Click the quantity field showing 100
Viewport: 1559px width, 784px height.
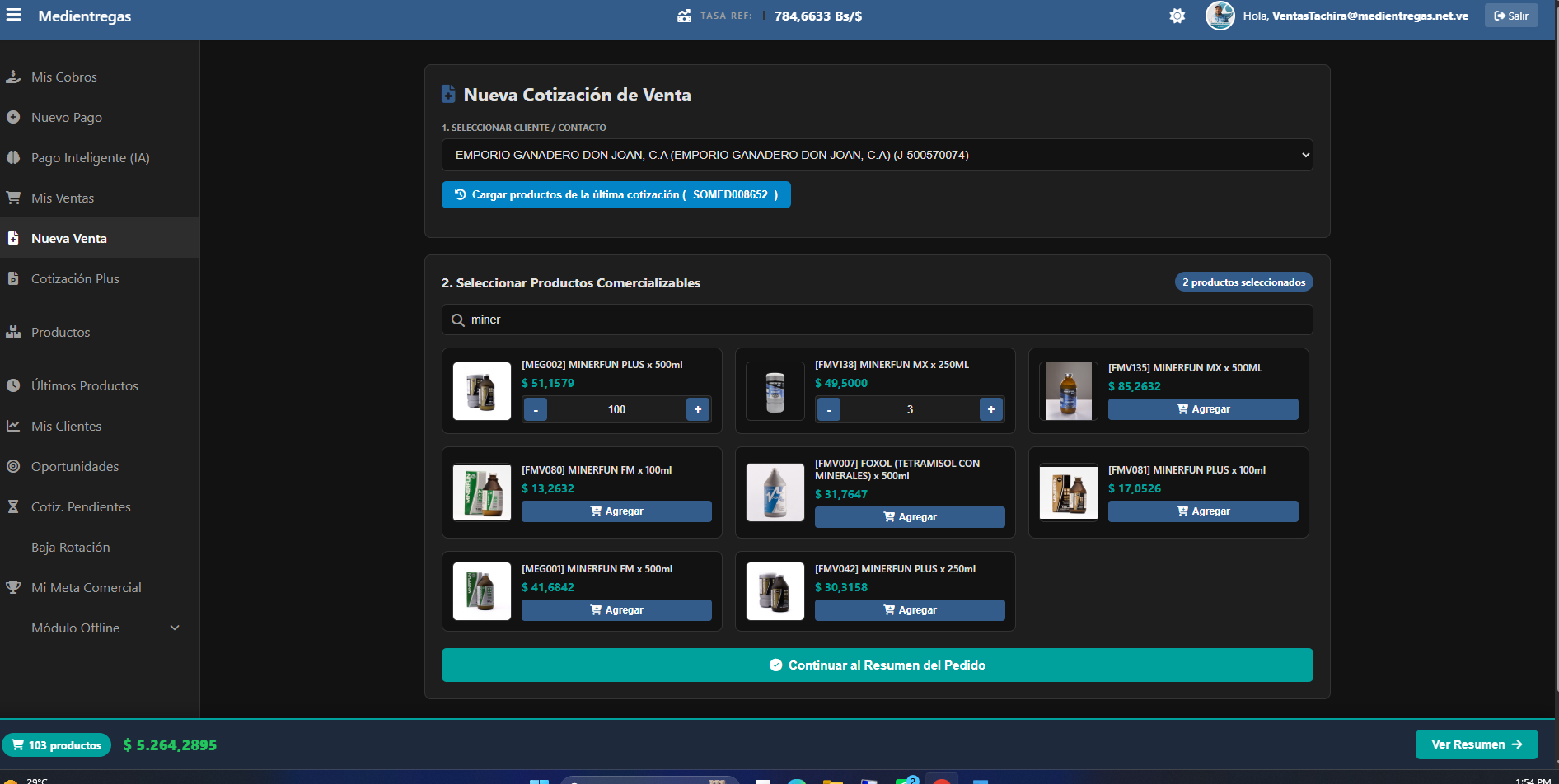tap(616, 409)
